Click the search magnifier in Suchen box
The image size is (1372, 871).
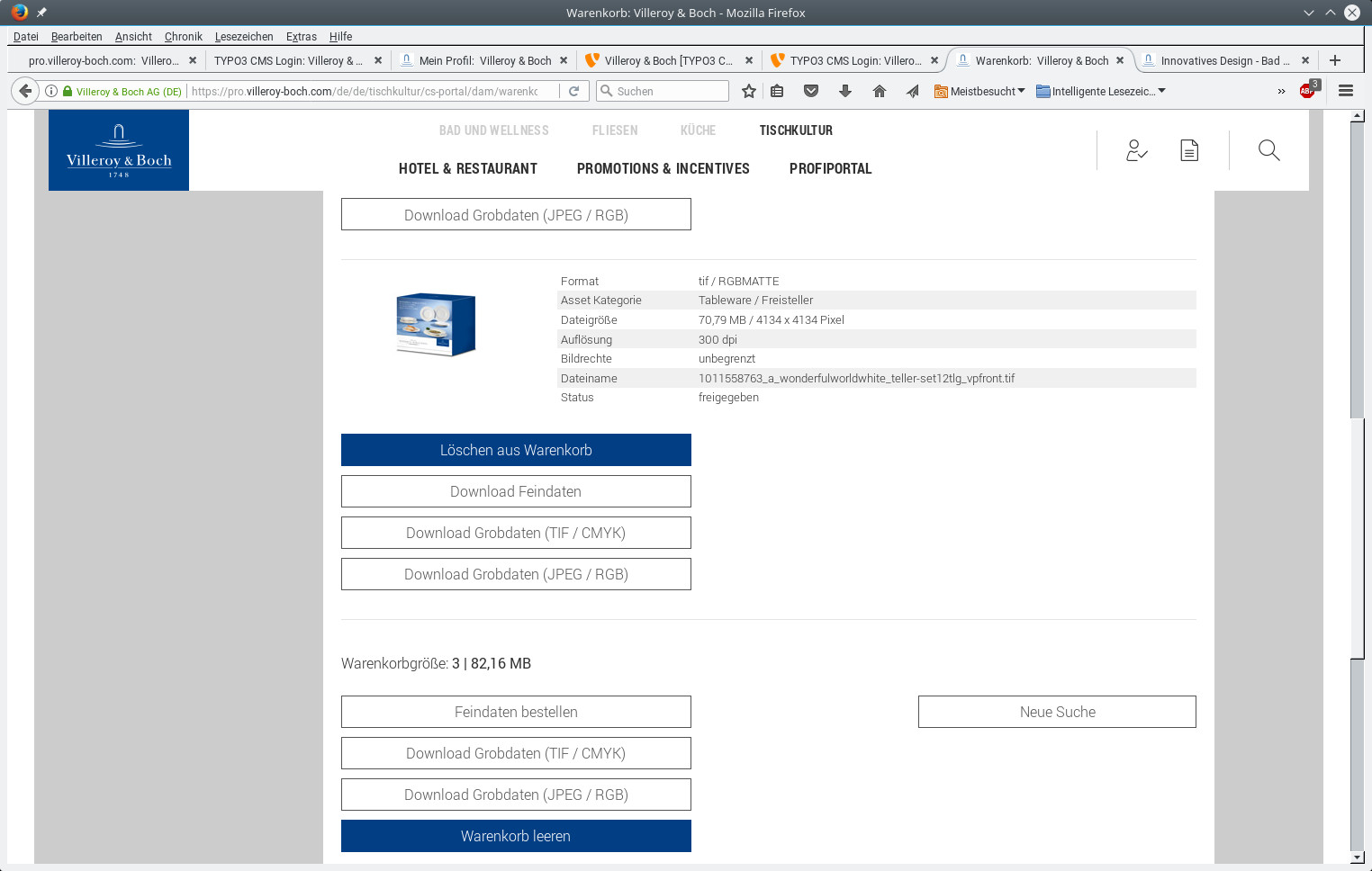point(607,91)
